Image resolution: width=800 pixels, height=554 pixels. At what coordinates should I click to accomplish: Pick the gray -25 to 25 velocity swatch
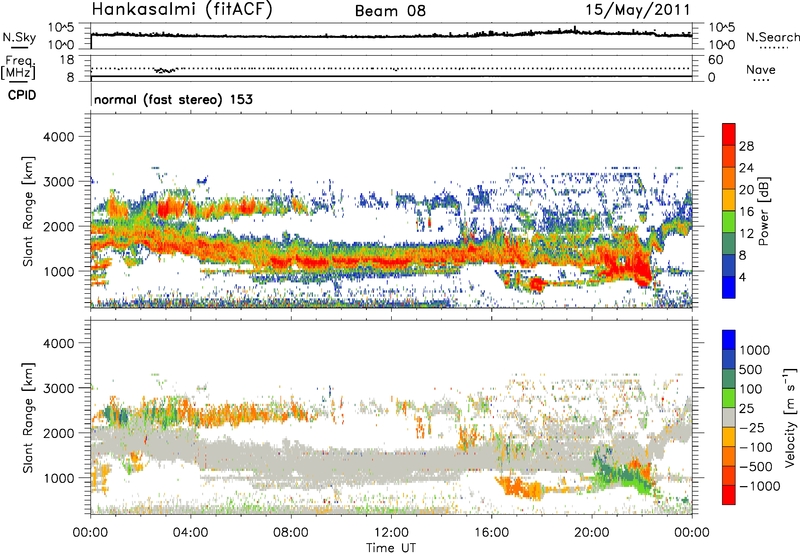tap(729, 418)
